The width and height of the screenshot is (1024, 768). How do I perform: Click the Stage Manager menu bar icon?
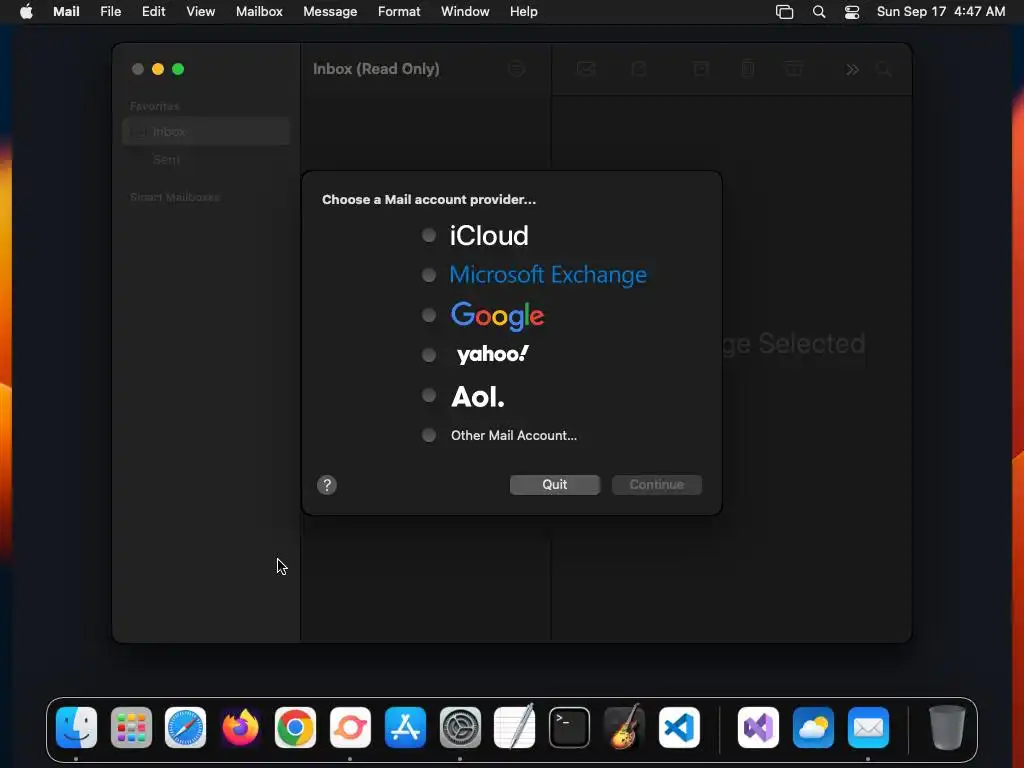(x=784, y=12)
